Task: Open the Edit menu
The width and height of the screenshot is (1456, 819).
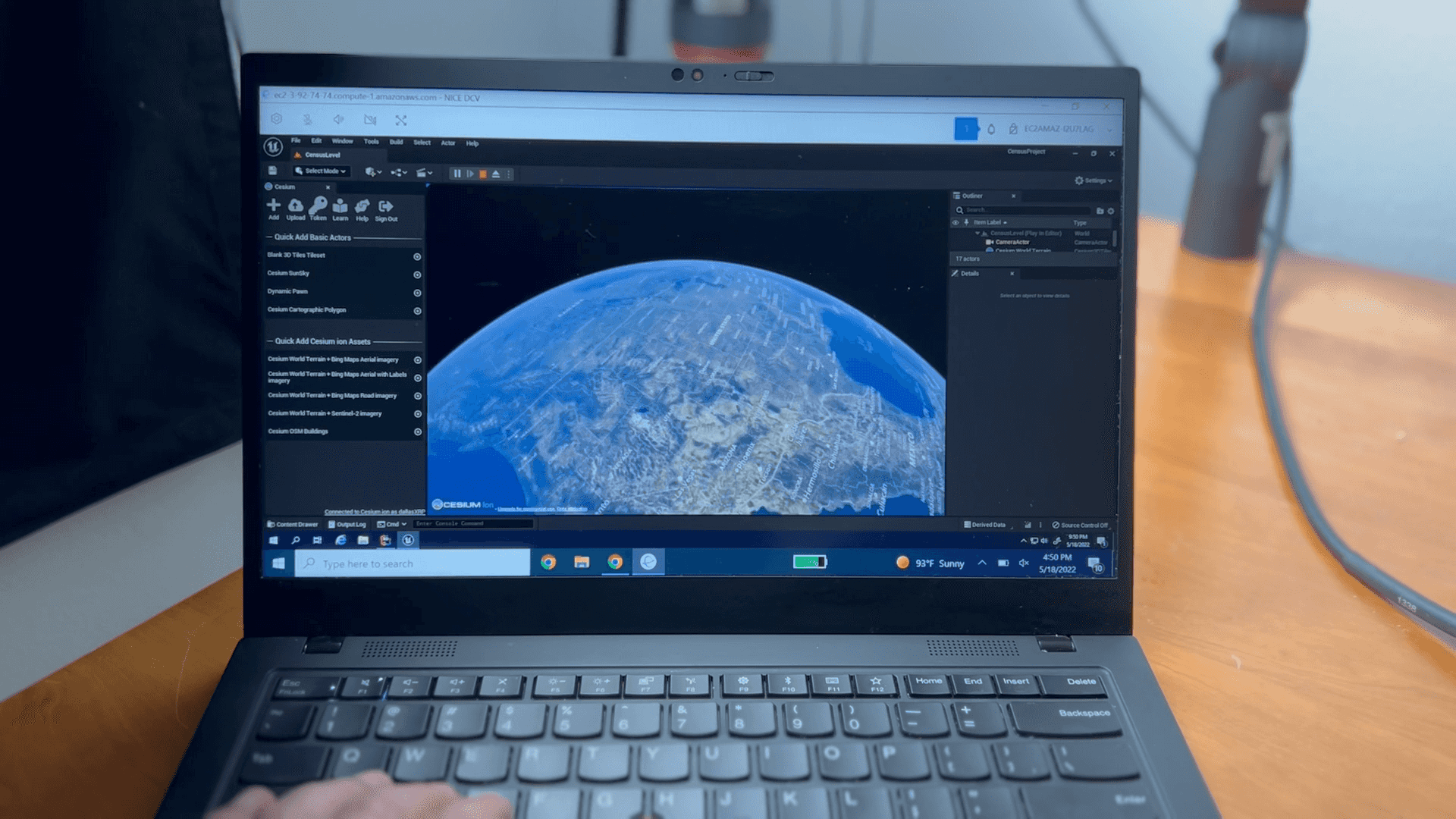Action: 316,140
